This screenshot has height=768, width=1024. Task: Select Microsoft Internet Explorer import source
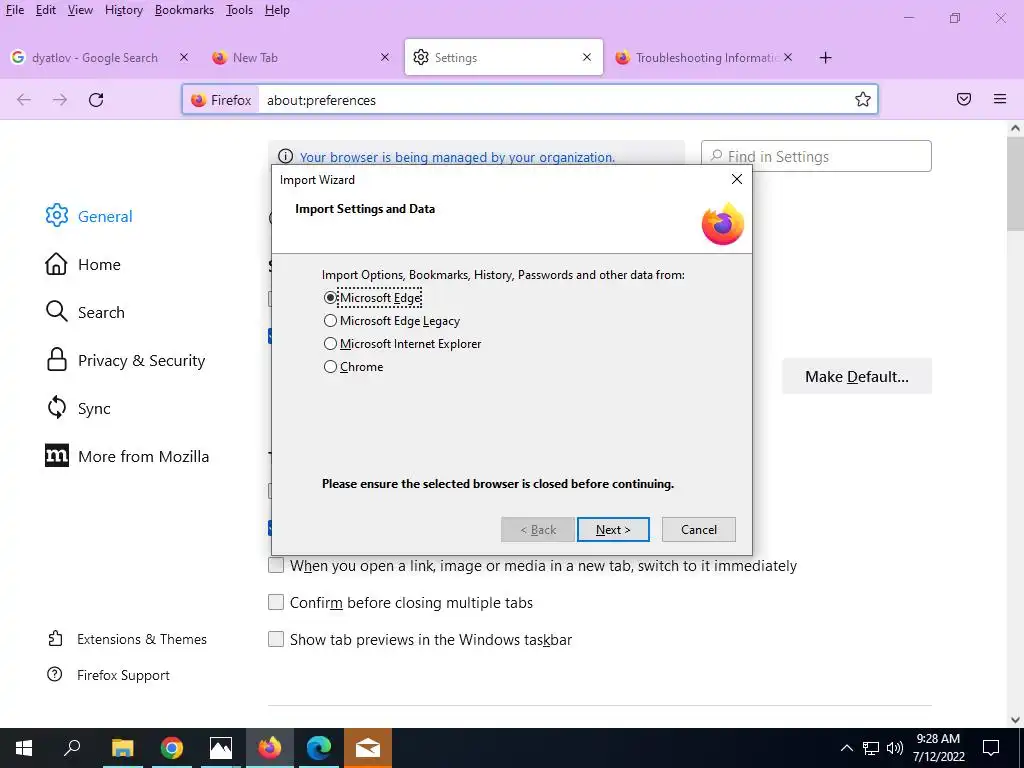[402, 344]
